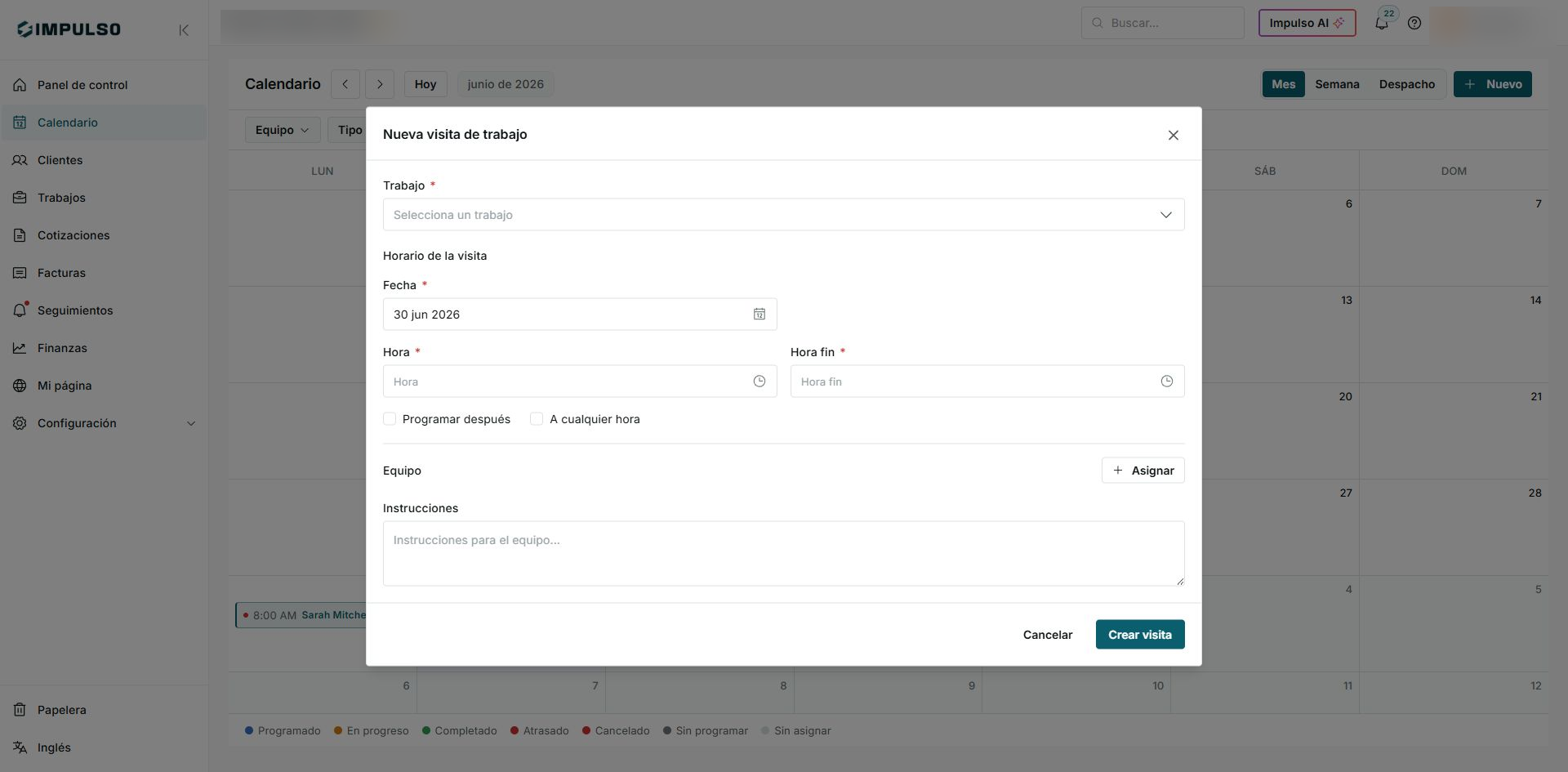Image resolution: width=1568 pixels, height=772 pixels.
Task: Click the calendar icon in Fecha field
Action: tap(759, 315)
